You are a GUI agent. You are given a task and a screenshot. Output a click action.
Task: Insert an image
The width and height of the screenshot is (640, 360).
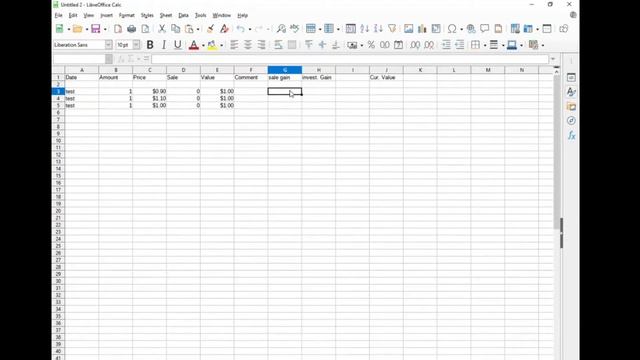(x=409, y=29)
